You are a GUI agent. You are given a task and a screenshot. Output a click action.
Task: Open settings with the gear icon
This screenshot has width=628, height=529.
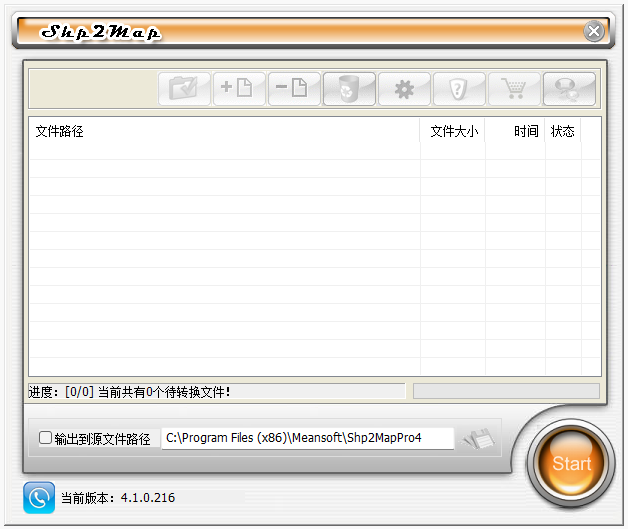(x=404, y=89)
